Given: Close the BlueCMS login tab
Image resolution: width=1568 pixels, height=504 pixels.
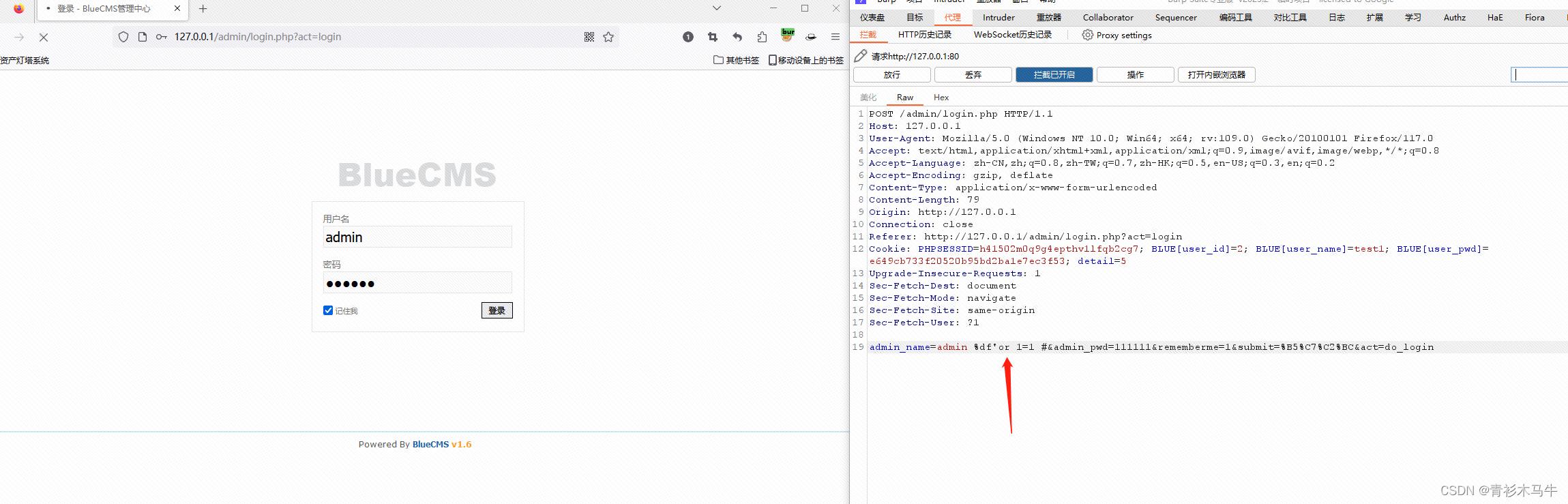Looking at the screenshot, I should coord(177,8).
